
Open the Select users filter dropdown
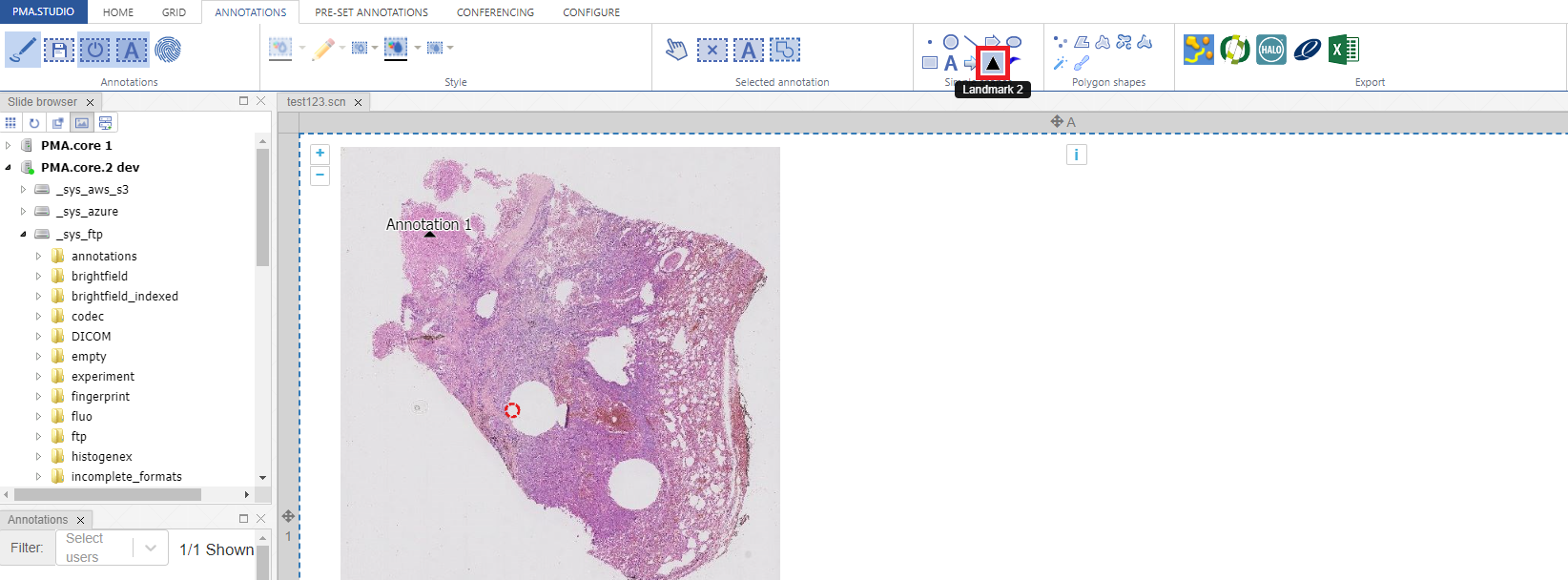tap(150, 549)
